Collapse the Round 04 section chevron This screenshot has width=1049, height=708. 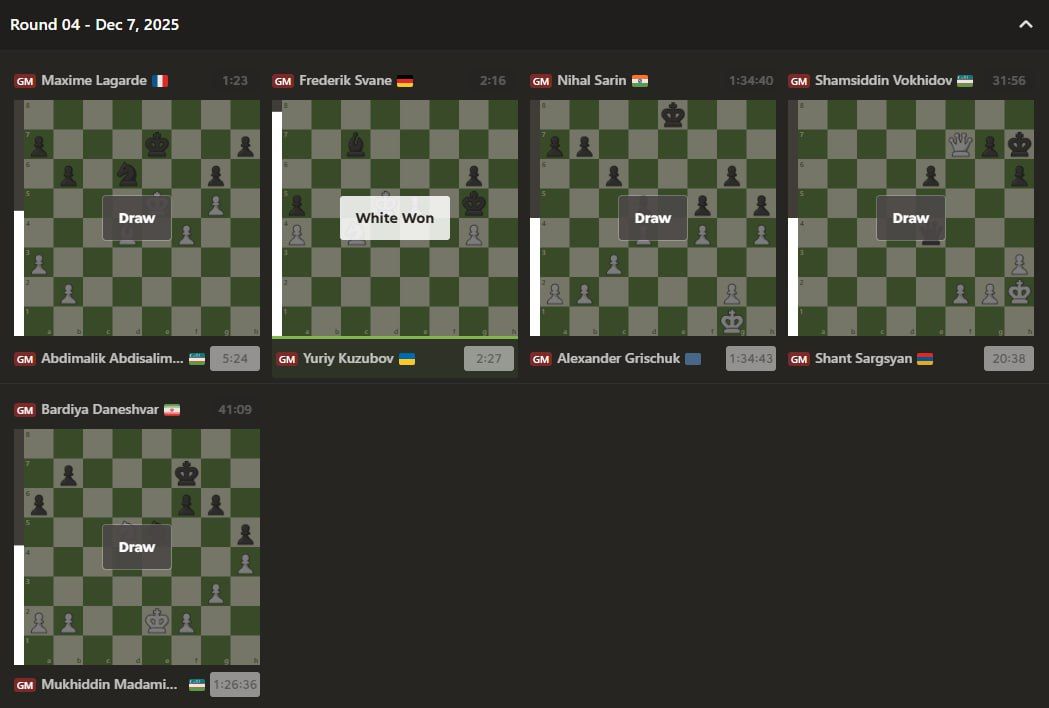click(1025, 25)
